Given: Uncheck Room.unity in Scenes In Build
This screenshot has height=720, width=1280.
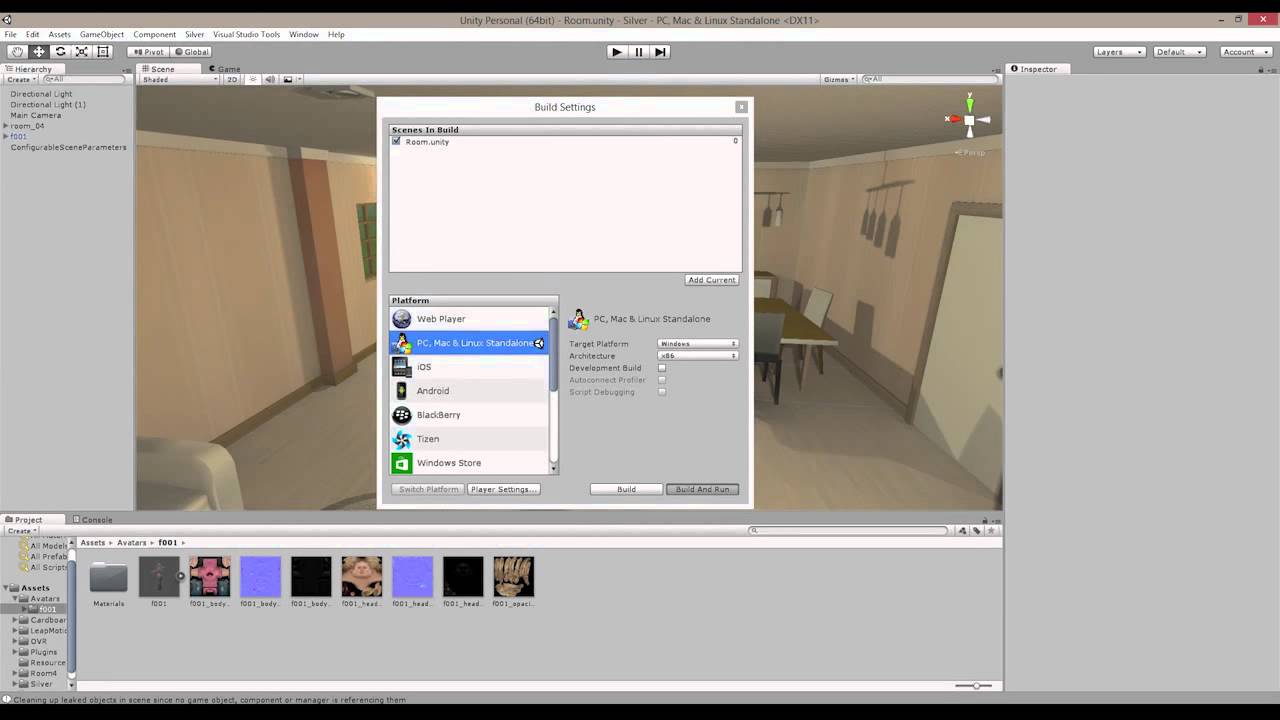Looking at the screenshot, I should 396,141.
